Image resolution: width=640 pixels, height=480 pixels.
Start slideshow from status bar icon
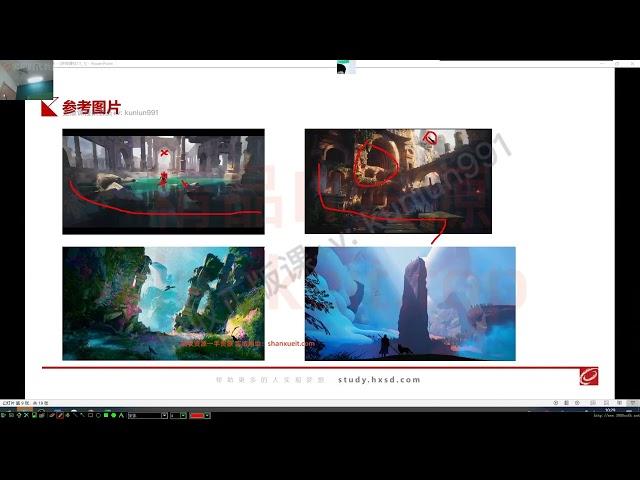coord(632,403)
